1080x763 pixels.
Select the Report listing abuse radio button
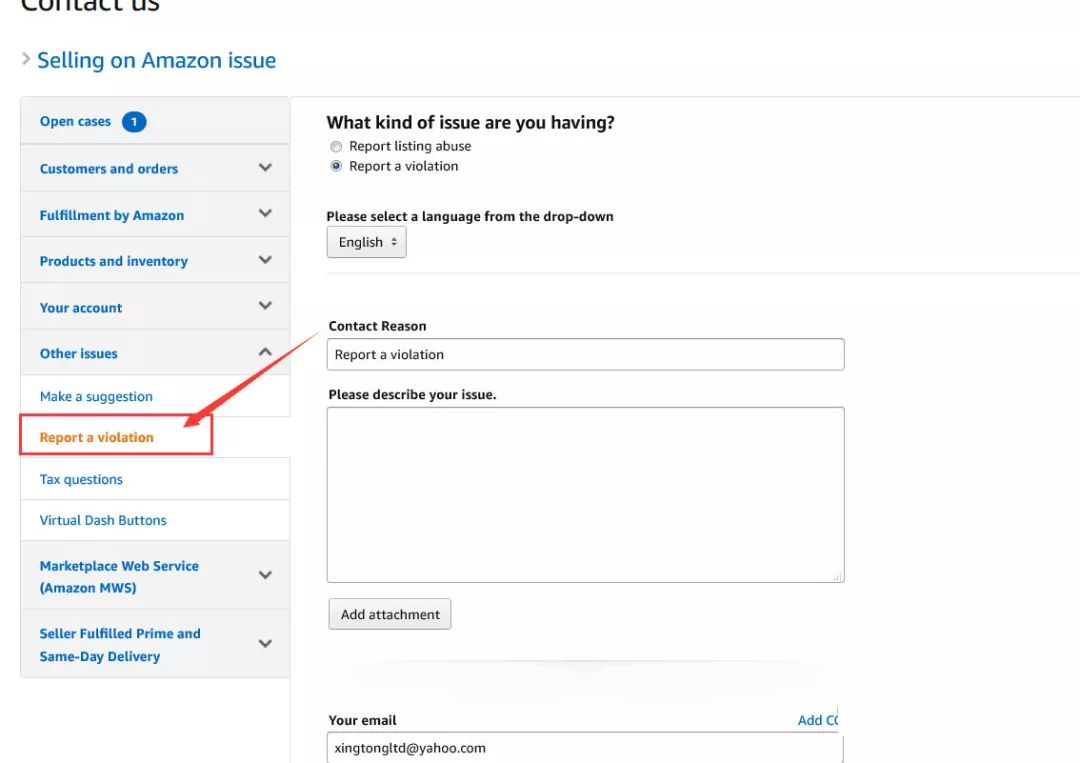coord(336,147)
